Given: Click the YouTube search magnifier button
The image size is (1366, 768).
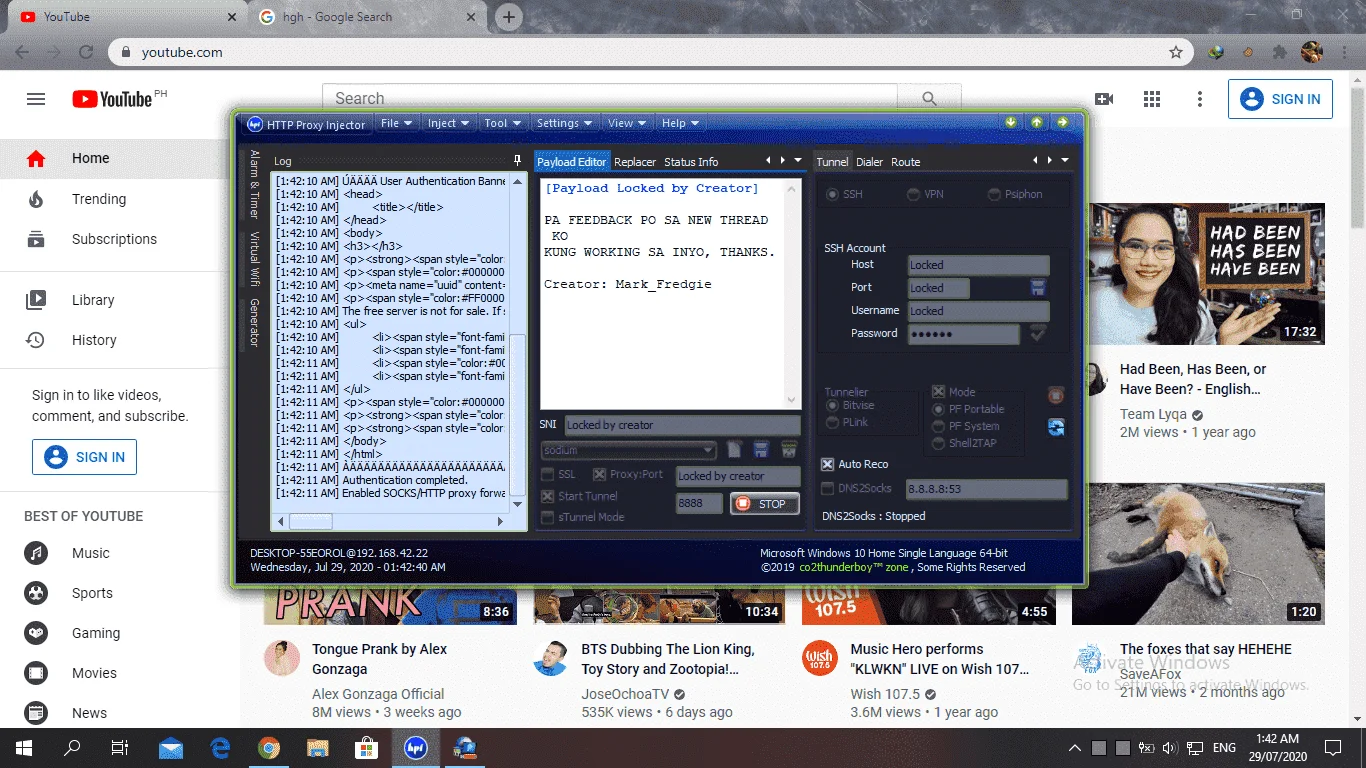Looking at the screenshot, I should pyautogui.click(x=929, y=99).
